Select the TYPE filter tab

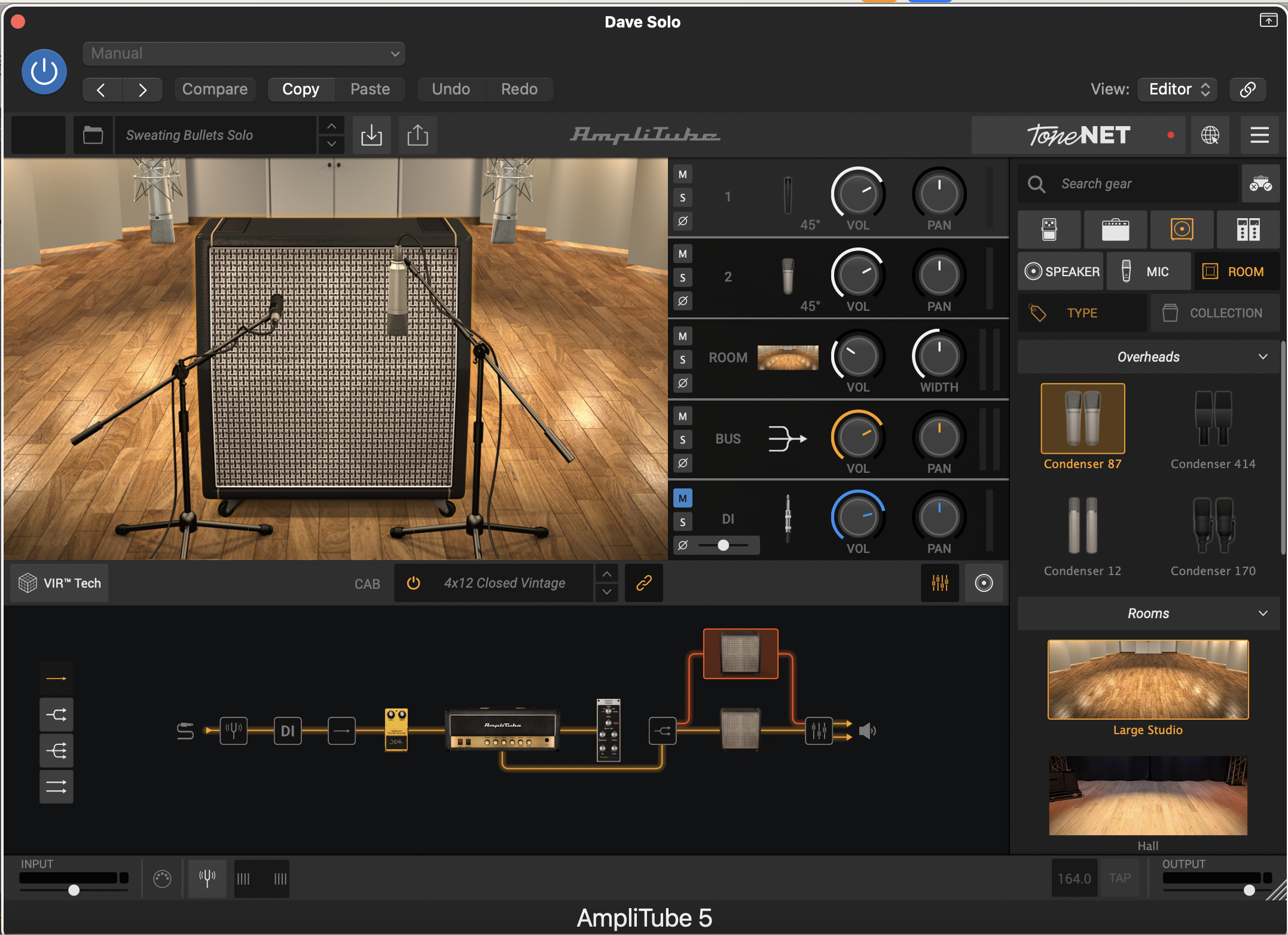coord(1082,313)
